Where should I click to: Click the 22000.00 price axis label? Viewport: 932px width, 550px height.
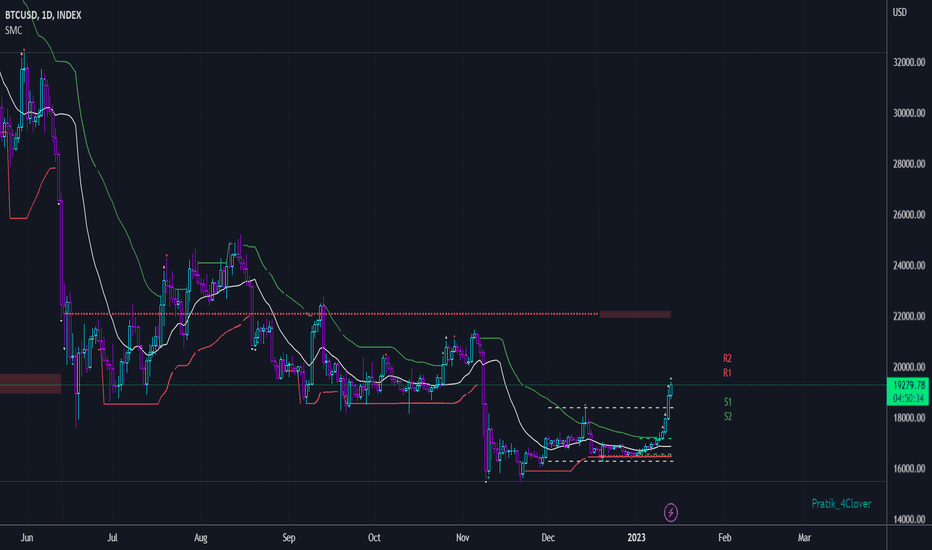click(909, 316)
